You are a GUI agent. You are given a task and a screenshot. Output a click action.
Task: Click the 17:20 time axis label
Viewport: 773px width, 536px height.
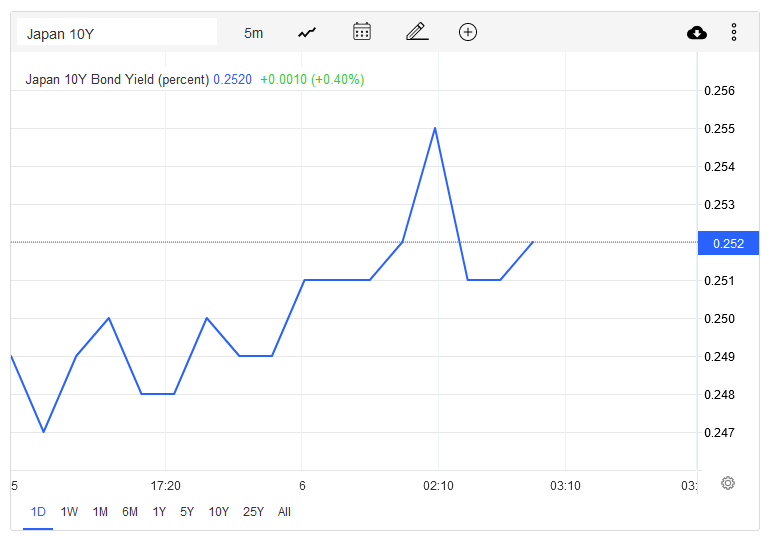(165, 486)
